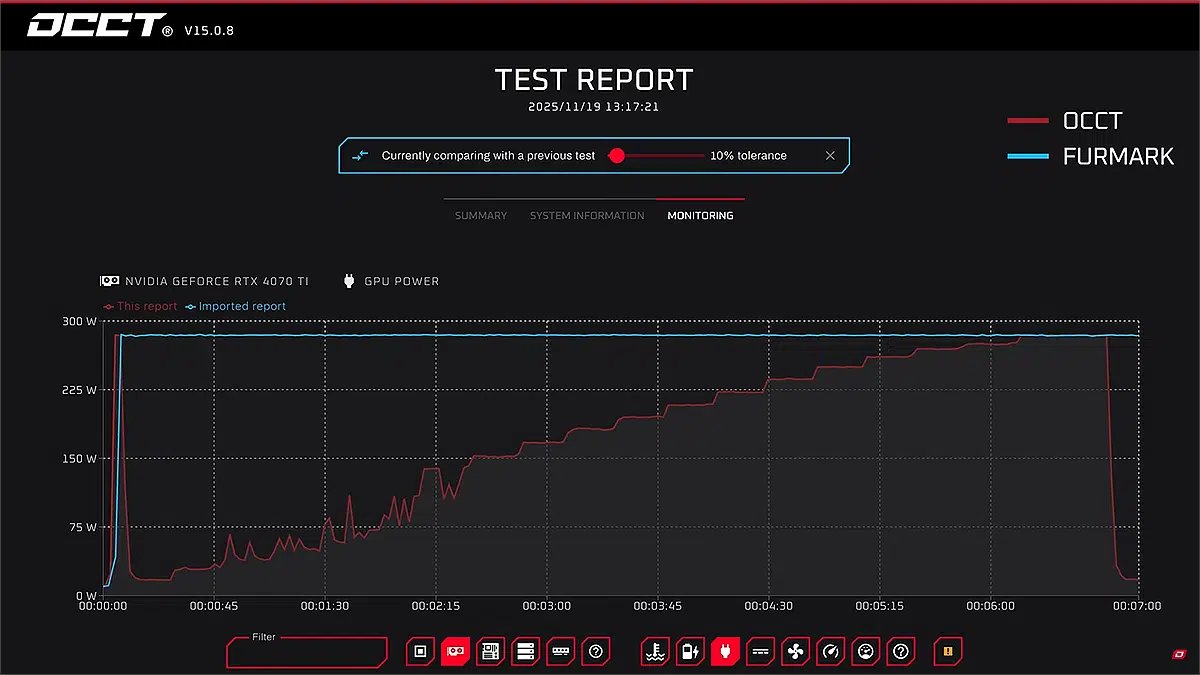Switch to the Summary tab
1200x675 pixels.
(480, 215)
